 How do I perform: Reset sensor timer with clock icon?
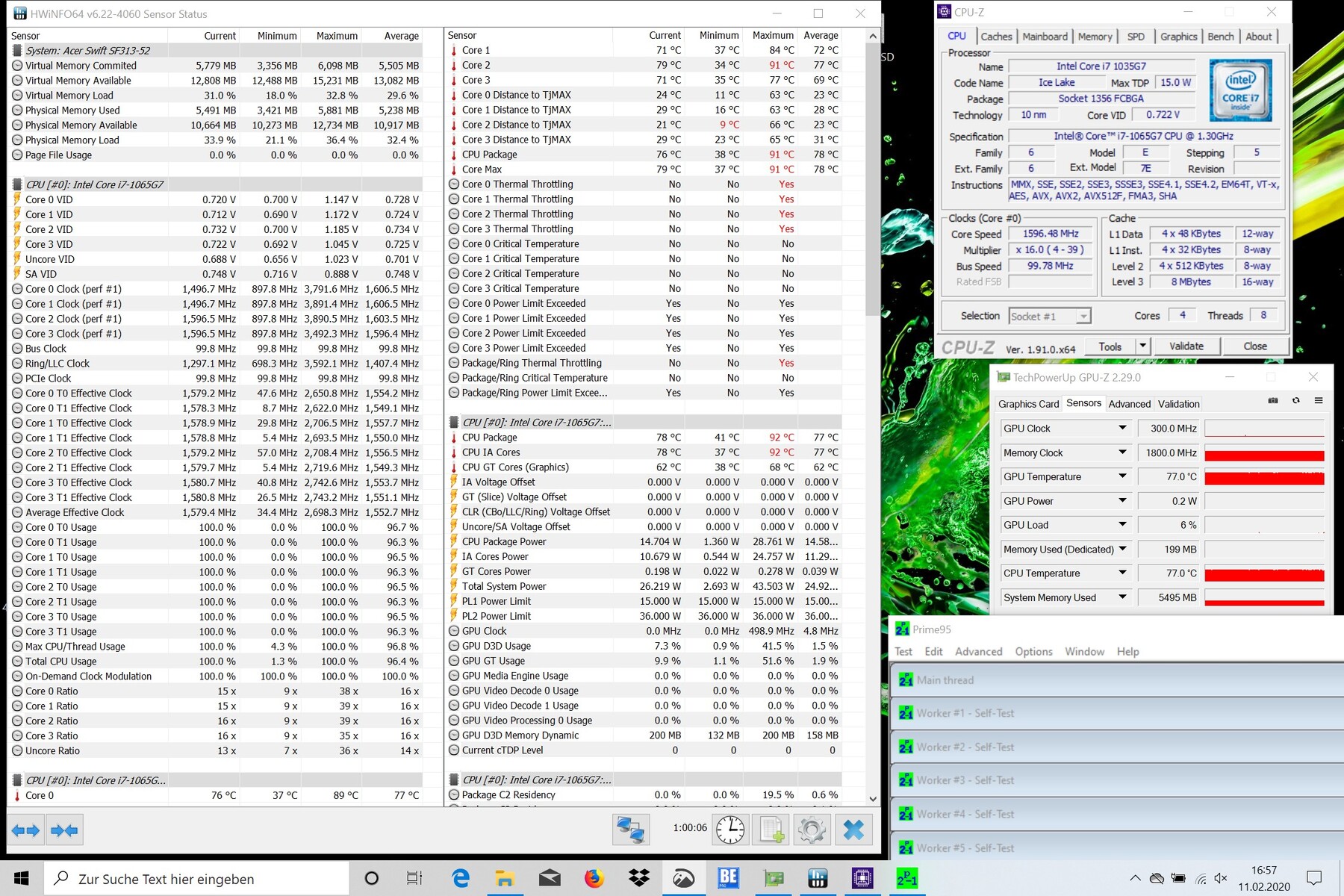[729, 830]
